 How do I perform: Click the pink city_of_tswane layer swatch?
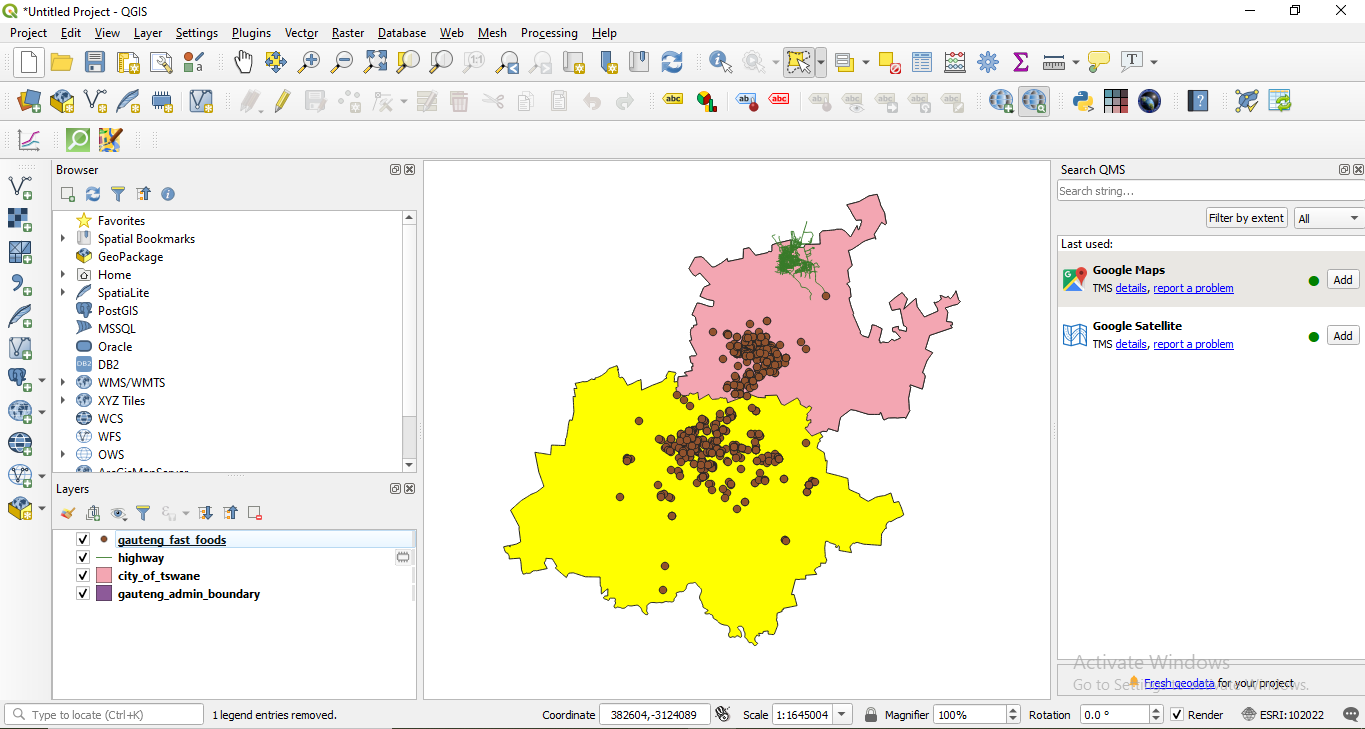tap(104, 576)
